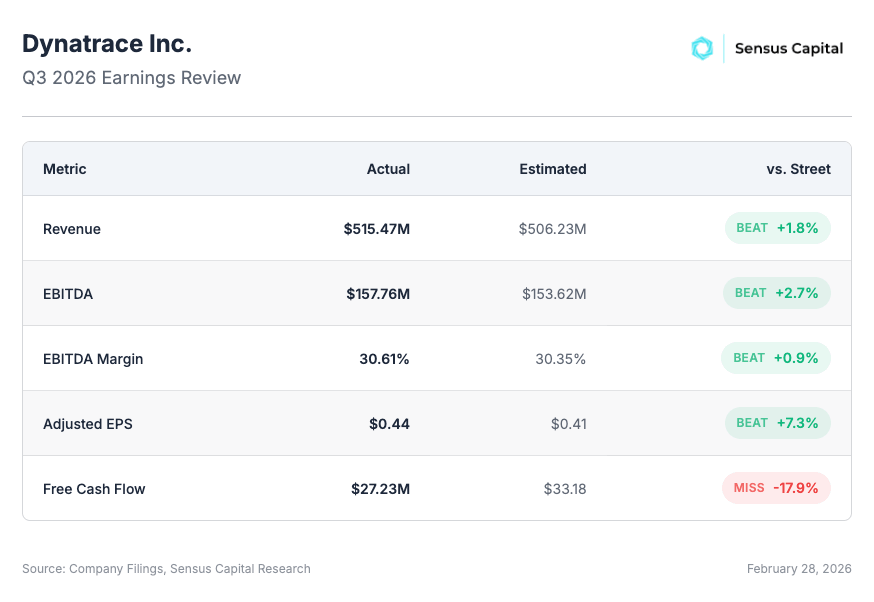
Task: Select the $515.47M actual revenue value
Action: [x=377, y=229]
